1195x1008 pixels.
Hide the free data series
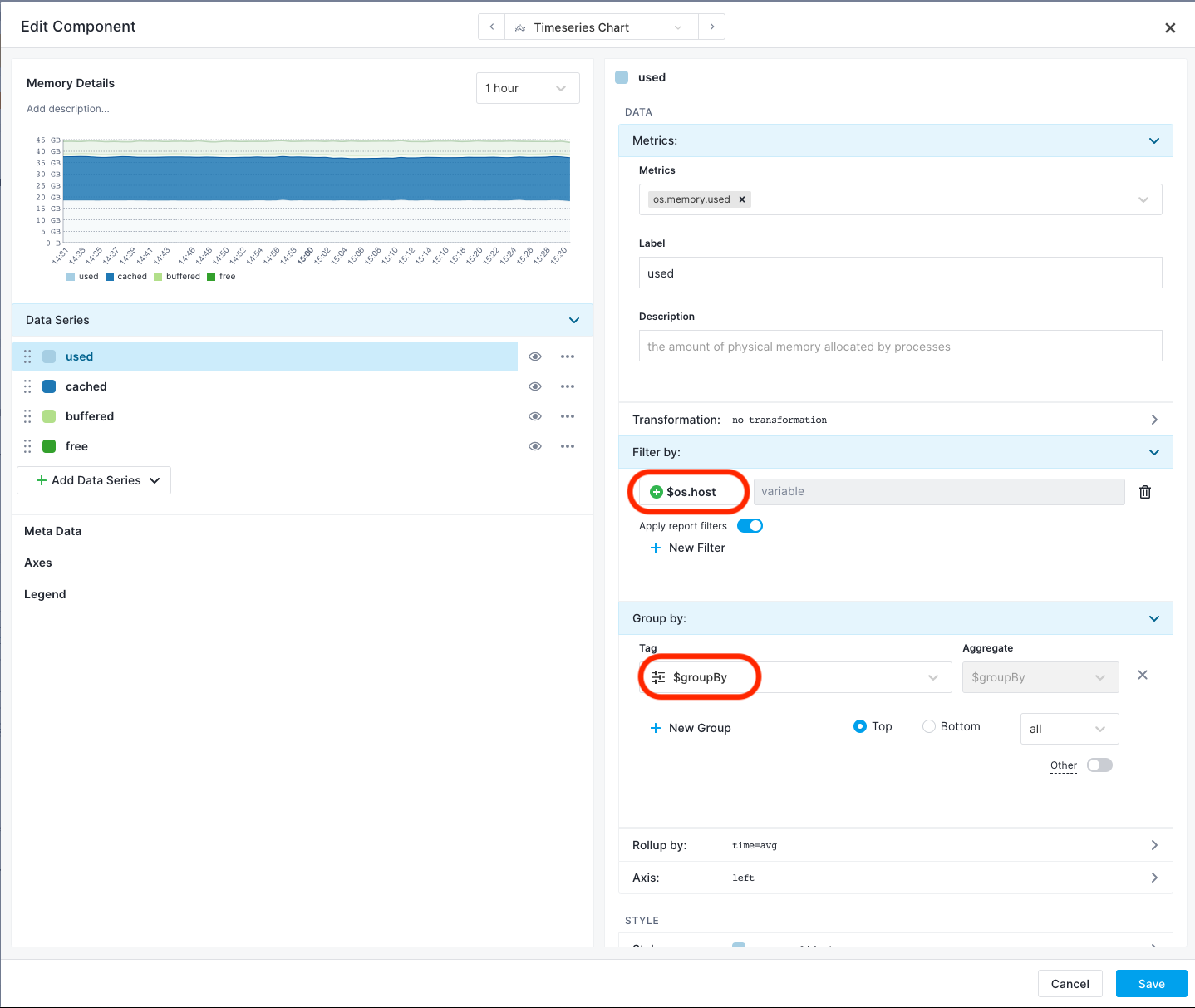535,446
